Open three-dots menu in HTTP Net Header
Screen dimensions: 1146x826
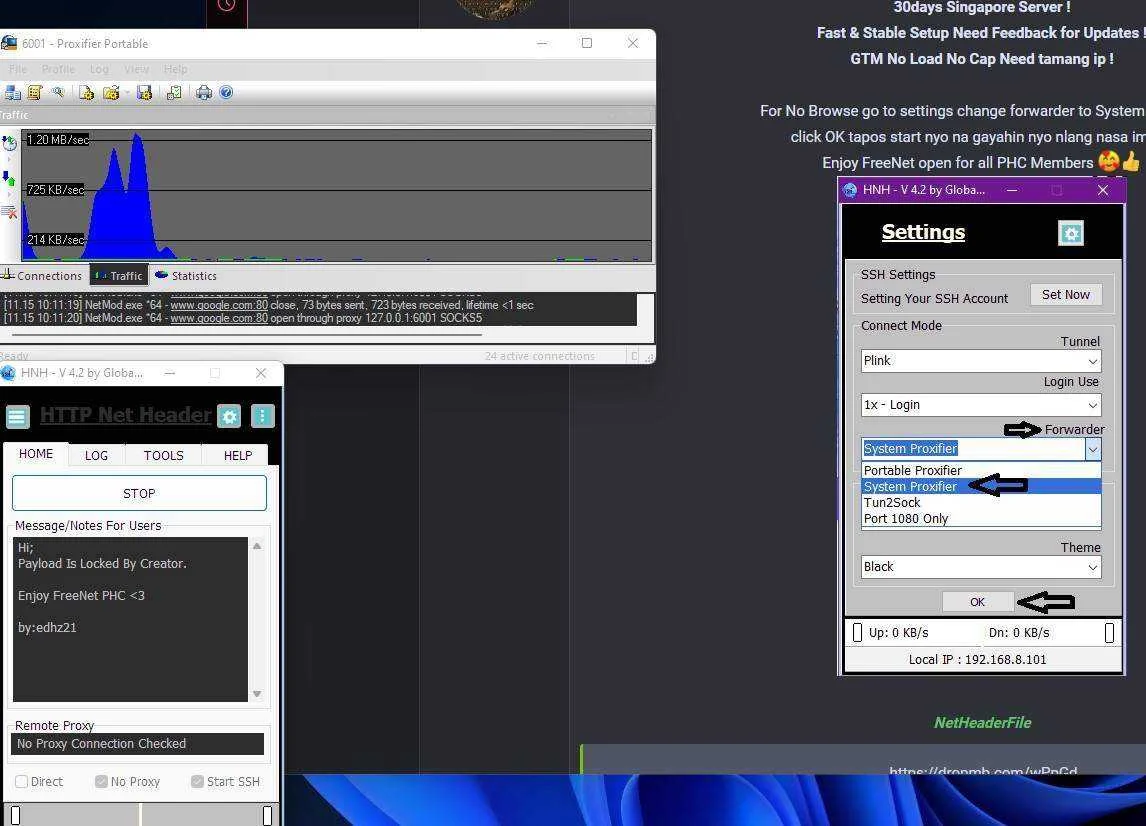pos(262,416)
